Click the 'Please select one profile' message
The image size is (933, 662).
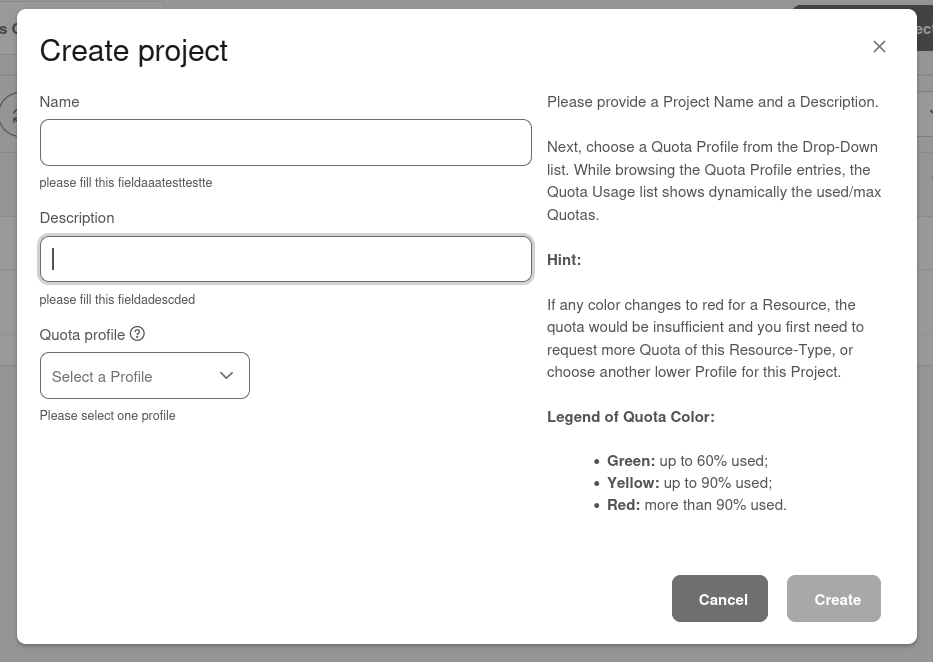coord(107,416)
